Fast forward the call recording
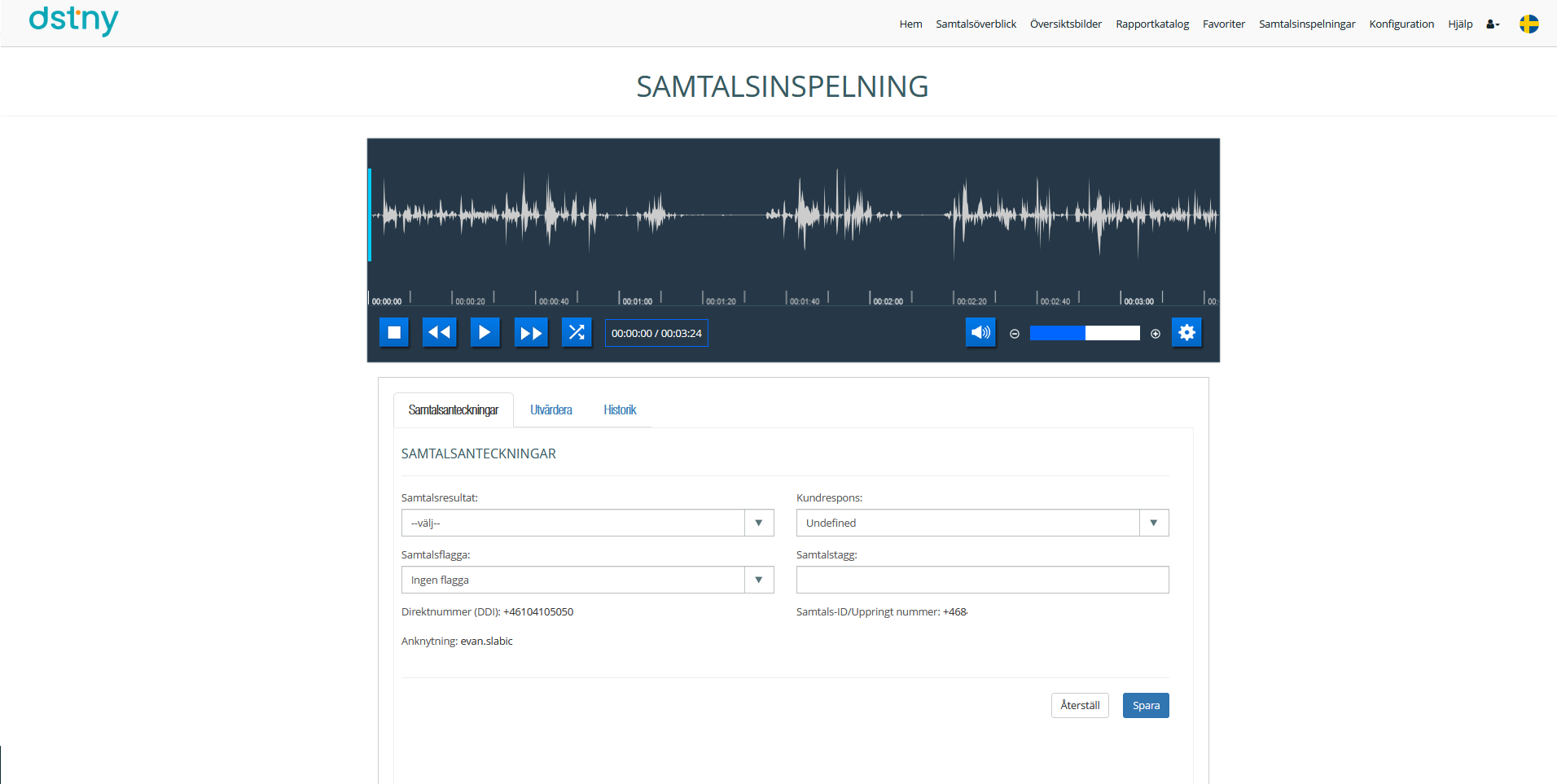This screenshot has height=784, width=1557. (531, 332)
